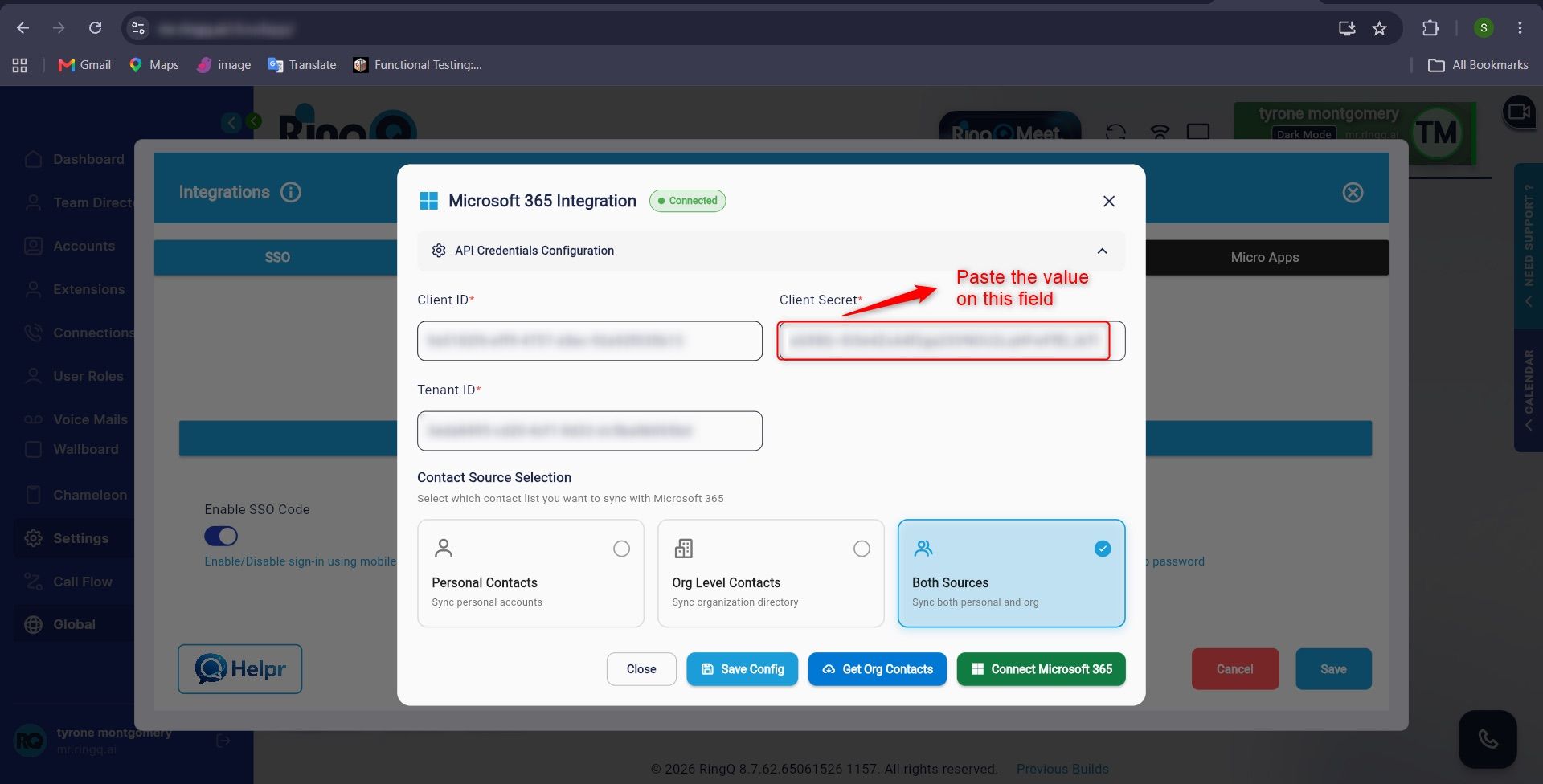Open User Roles from the sidebar
Screen dimensions: 1543x784
tap(74, 376)
